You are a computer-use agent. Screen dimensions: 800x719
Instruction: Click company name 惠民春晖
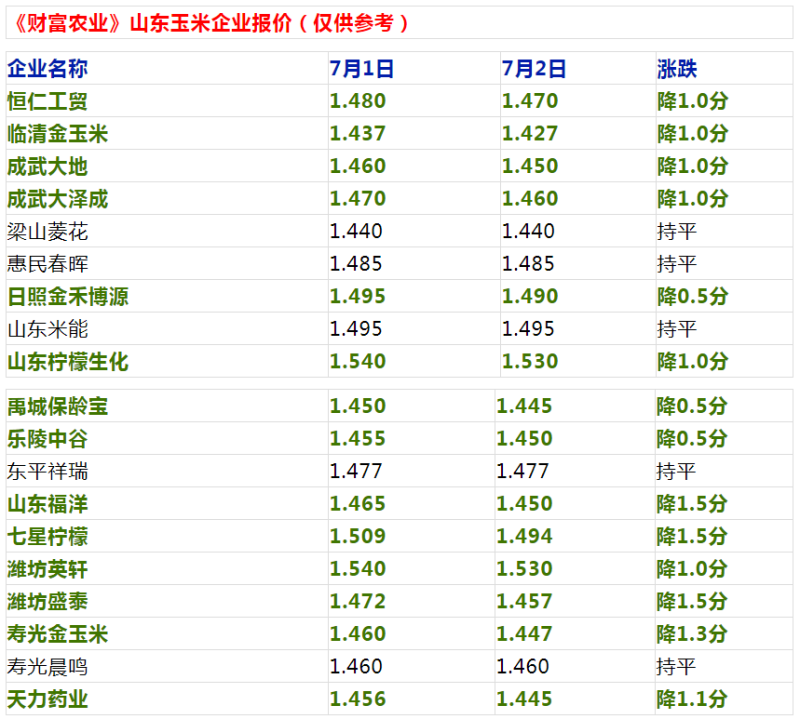47,265
